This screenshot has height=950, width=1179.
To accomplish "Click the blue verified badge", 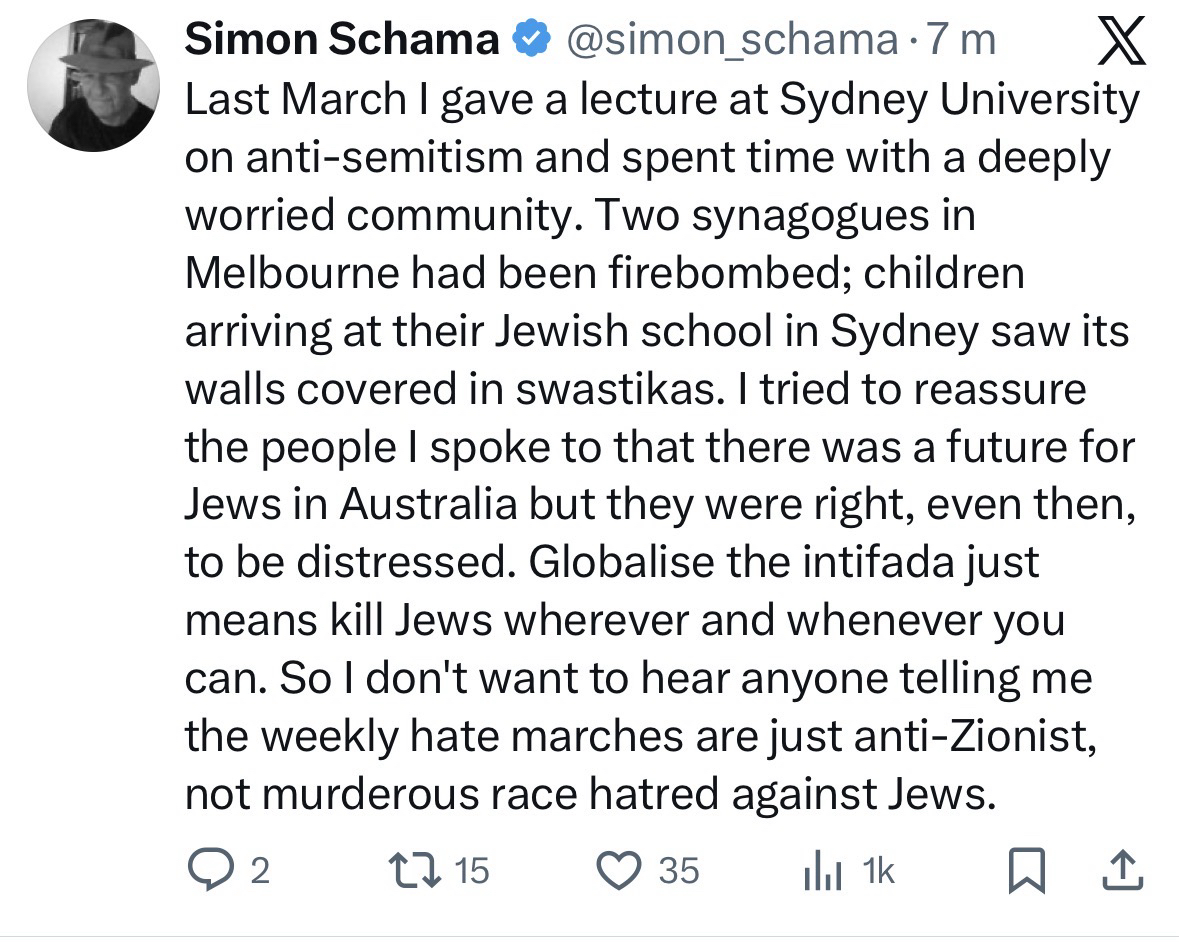I will tap(529, 40).
